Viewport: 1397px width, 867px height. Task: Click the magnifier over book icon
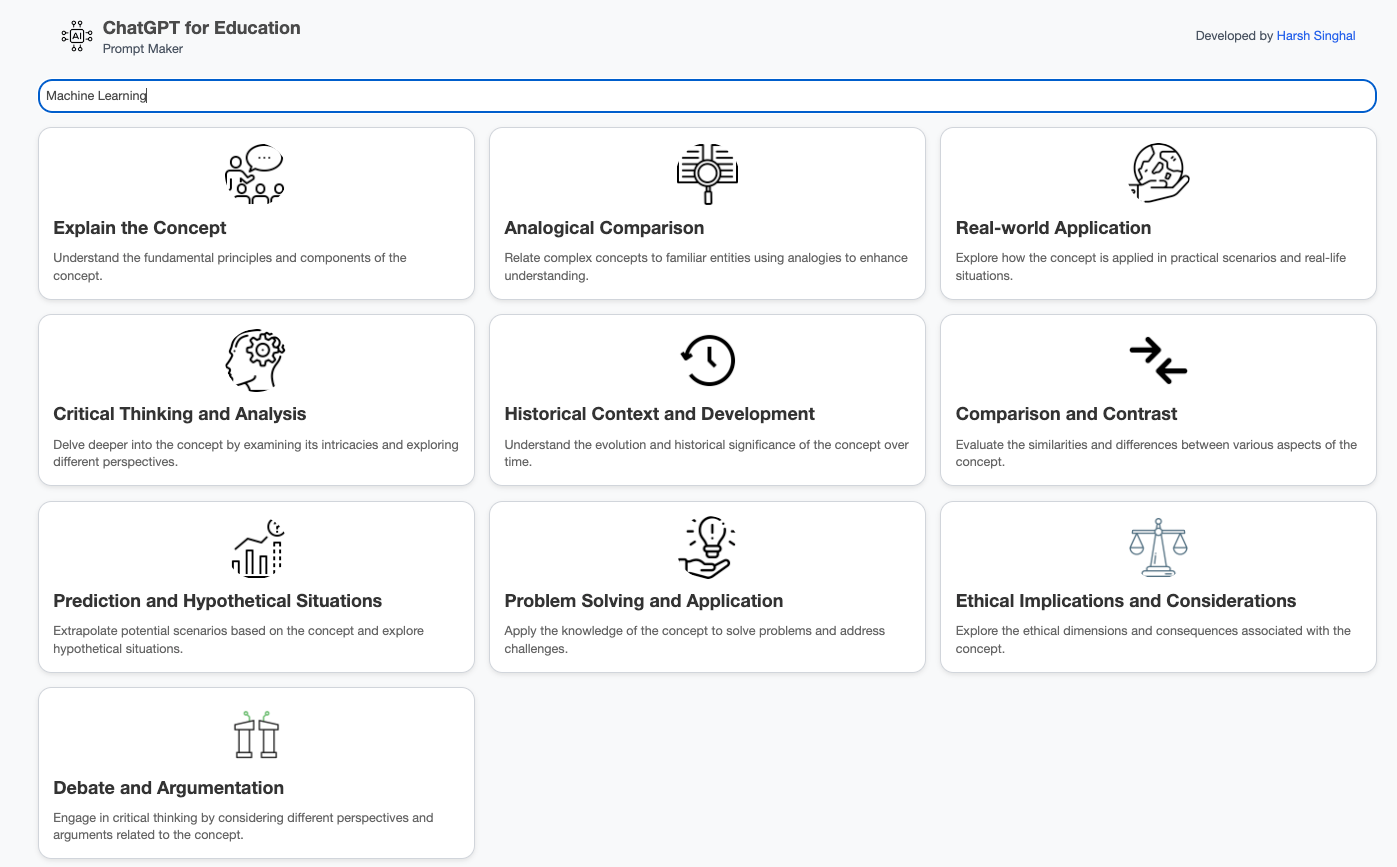click(707, 174)
